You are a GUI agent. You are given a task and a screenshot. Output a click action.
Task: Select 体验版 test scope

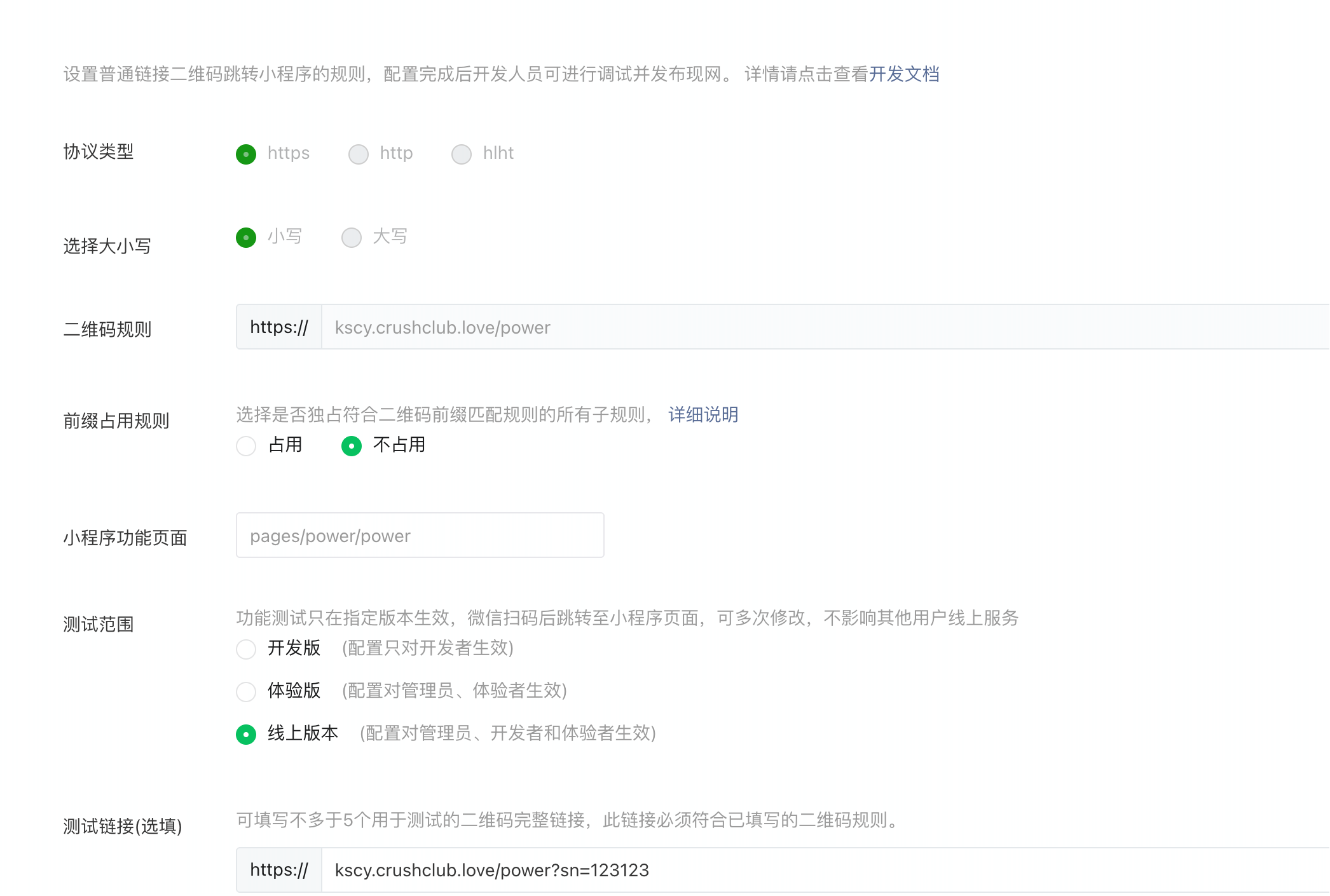click(246, 691)
